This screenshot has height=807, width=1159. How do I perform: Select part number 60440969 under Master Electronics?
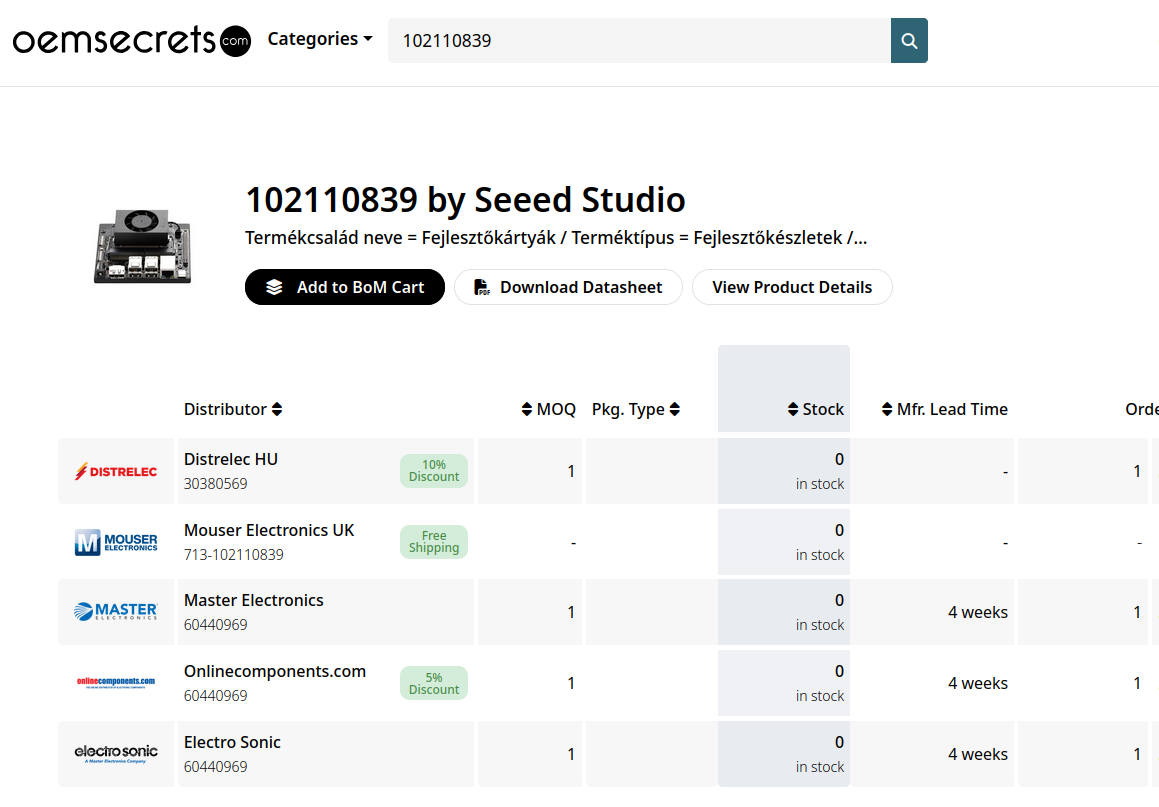click(215, 624)
